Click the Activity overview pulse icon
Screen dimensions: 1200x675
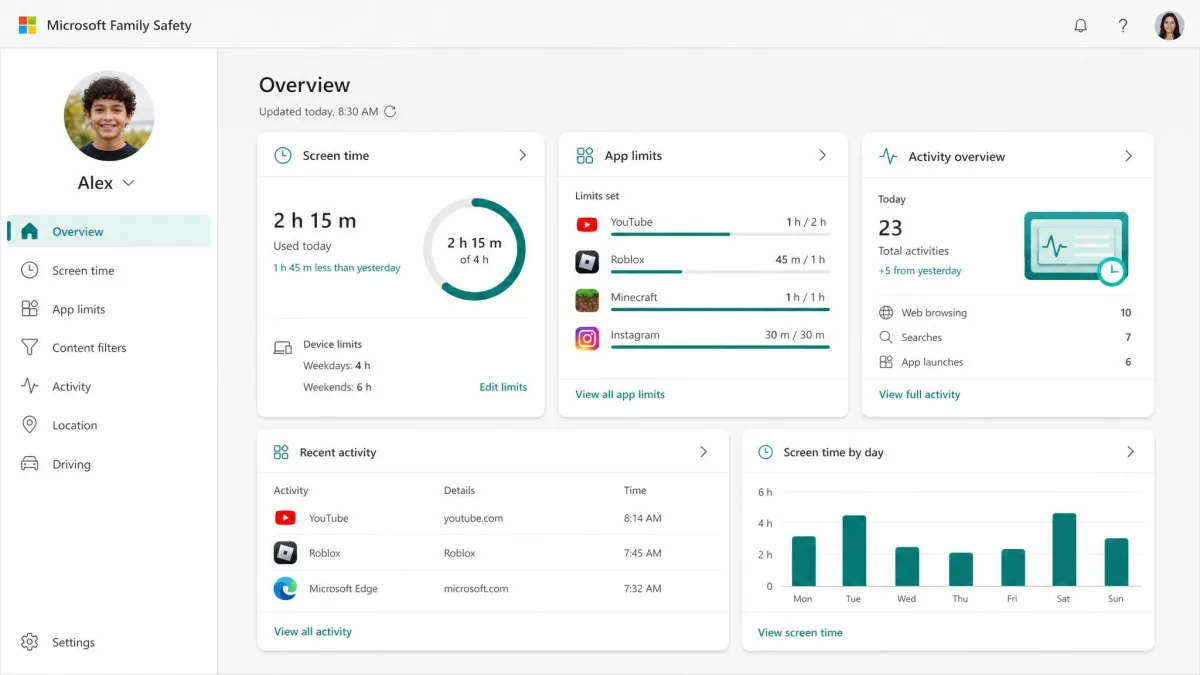coord(888,156)
